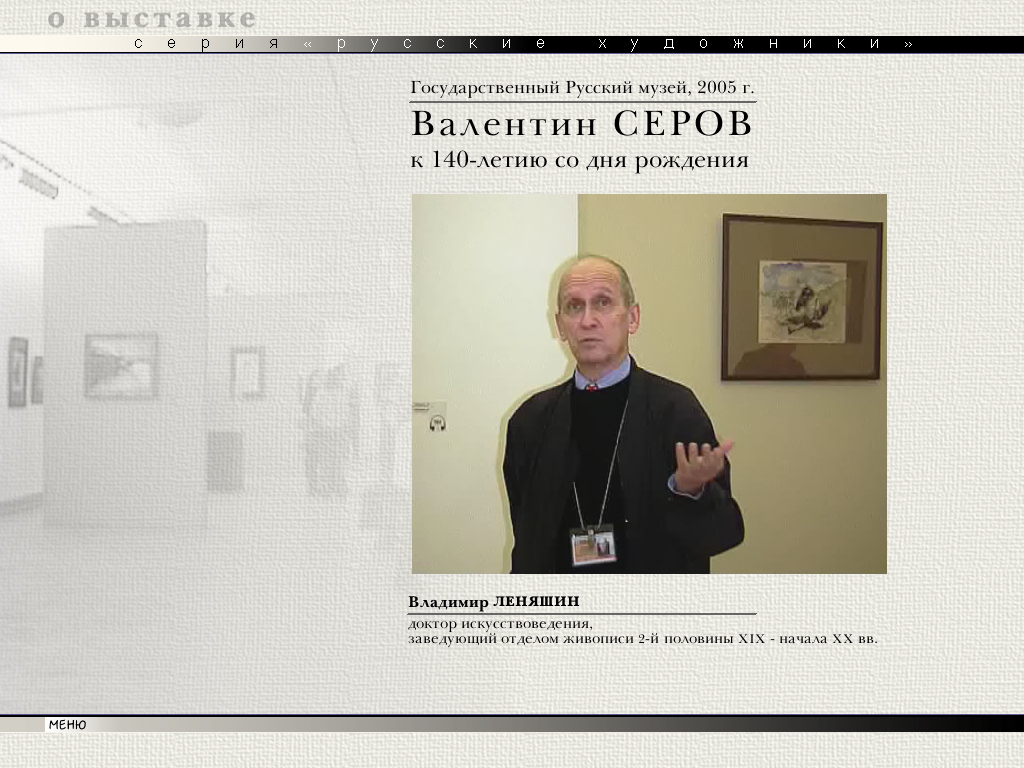Click the framed drawing hanging in the video
Viewport: 1024px width, 768px height.
pos(801,297)
